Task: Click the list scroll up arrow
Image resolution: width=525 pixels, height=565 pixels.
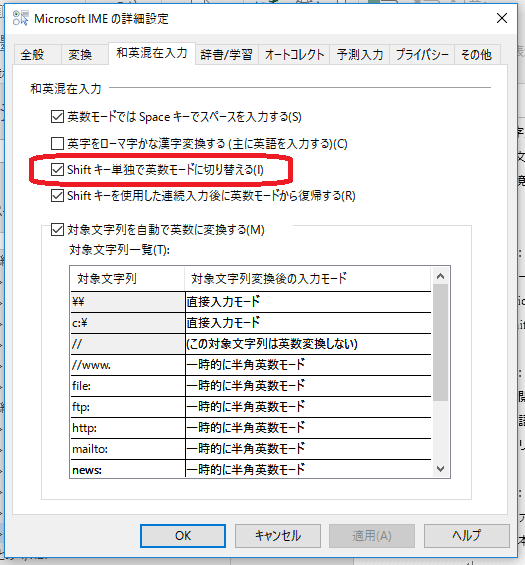Action: pos(440,276)
